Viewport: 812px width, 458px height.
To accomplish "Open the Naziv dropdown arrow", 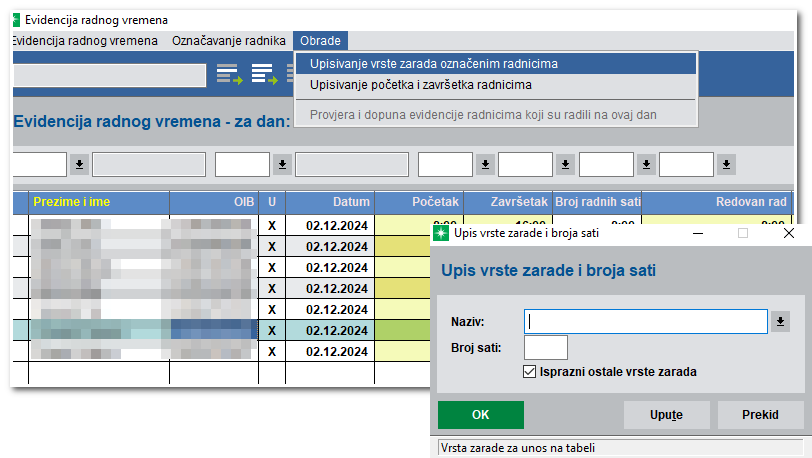I will (780, 321).
